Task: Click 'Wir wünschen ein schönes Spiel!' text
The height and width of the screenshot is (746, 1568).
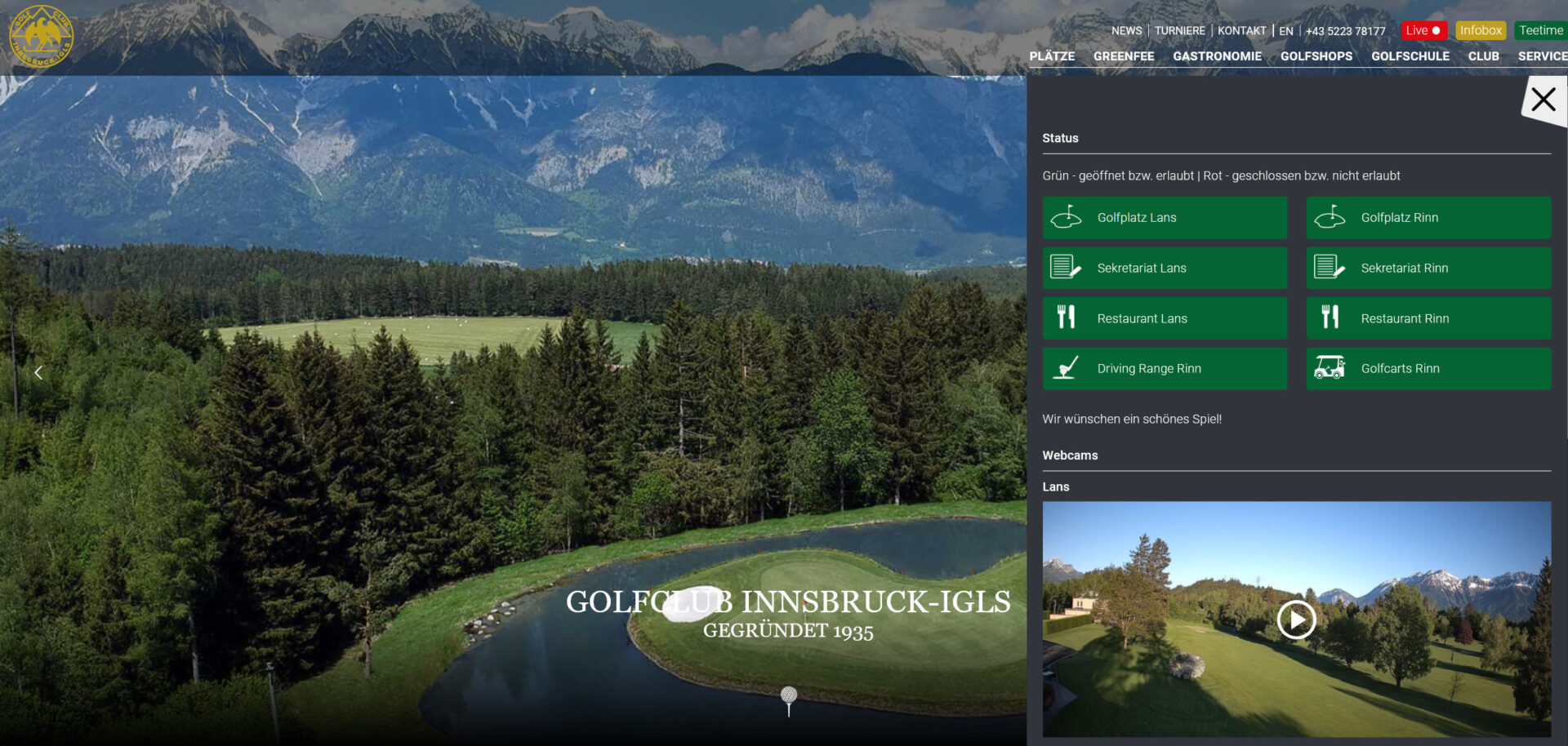Action: 1132,419
